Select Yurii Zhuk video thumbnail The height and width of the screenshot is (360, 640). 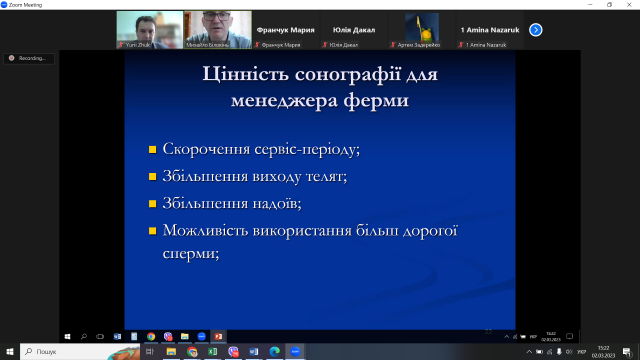[x=150, y=30]
